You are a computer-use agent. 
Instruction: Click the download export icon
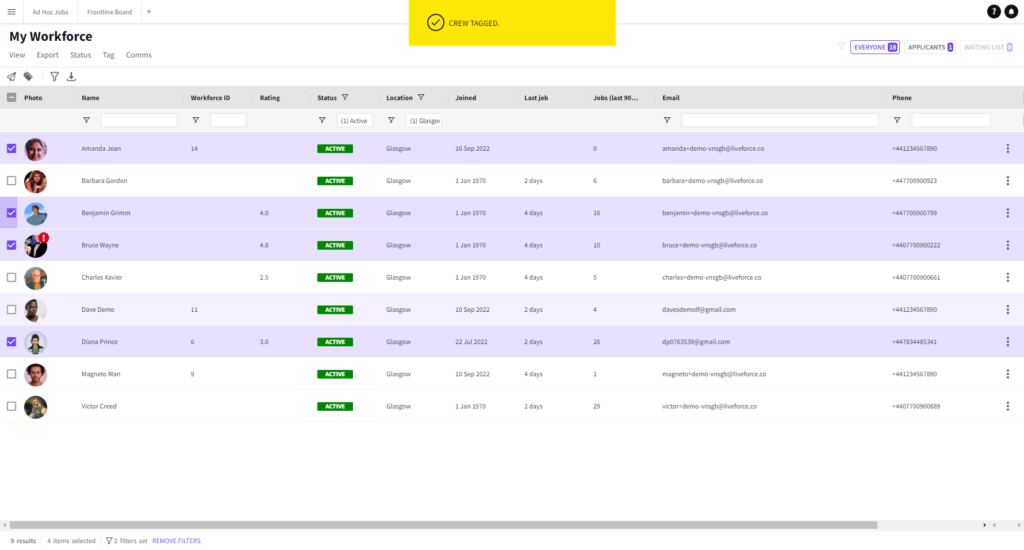coord(71,76)
